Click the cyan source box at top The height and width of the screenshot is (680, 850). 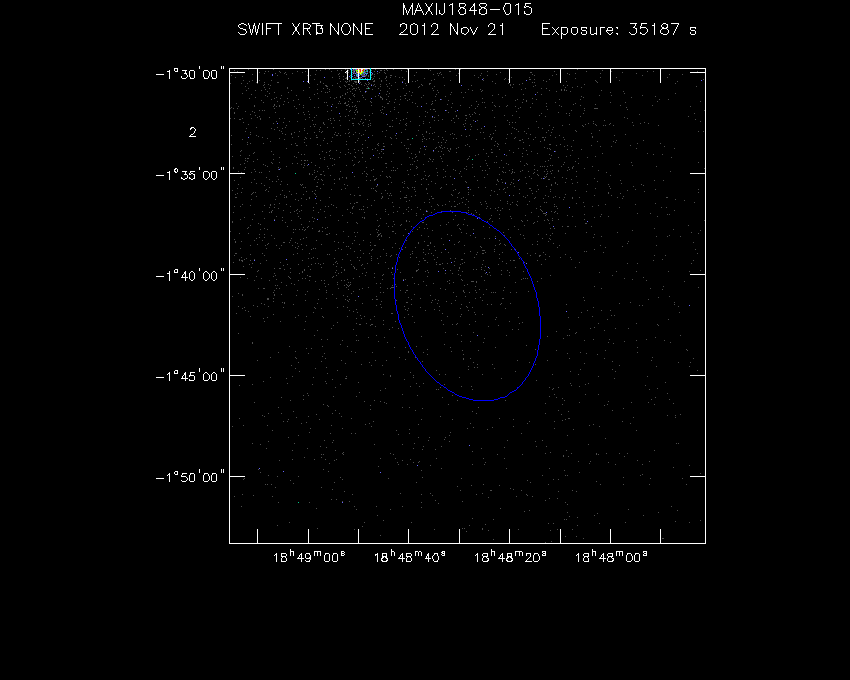361,74
